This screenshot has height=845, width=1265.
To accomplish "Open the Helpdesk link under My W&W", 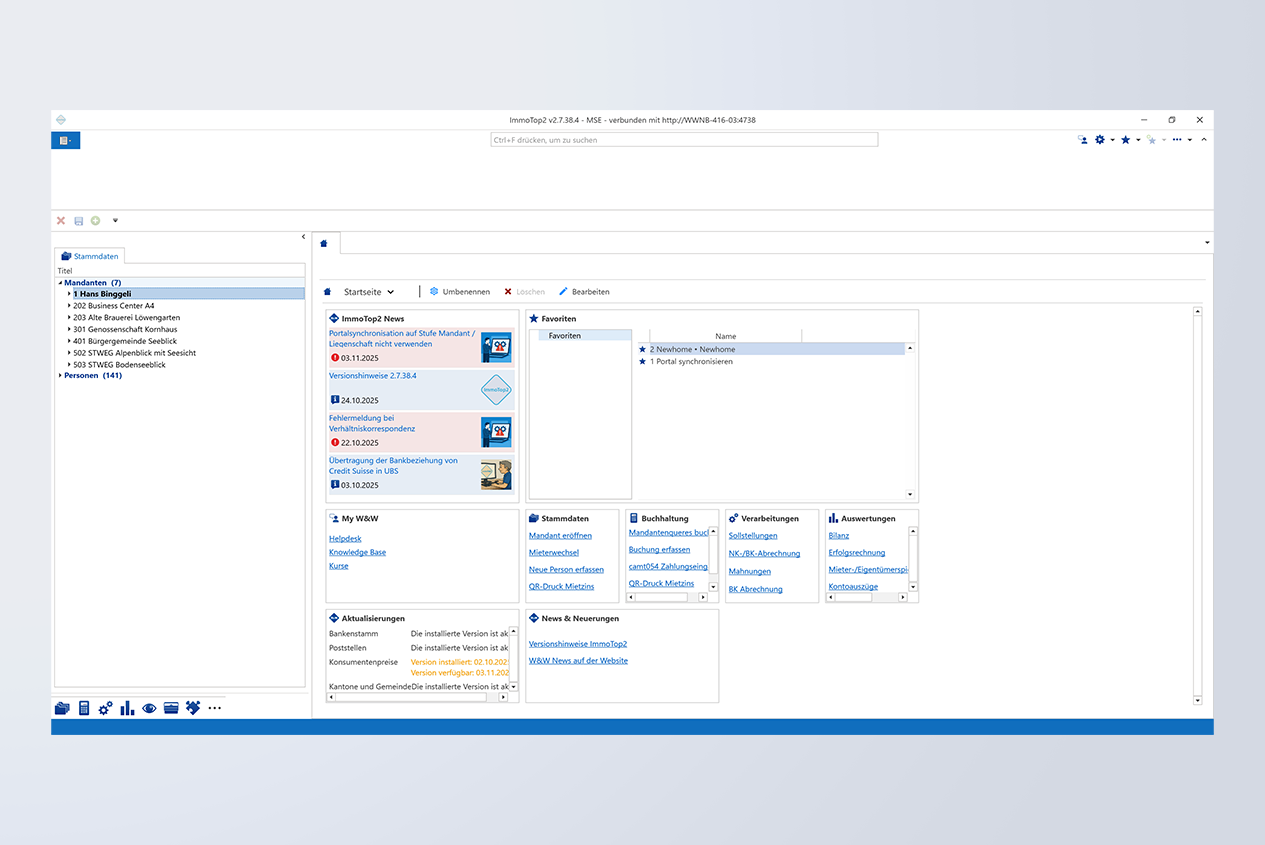I will pyautogui.click(x=345, y=538).
